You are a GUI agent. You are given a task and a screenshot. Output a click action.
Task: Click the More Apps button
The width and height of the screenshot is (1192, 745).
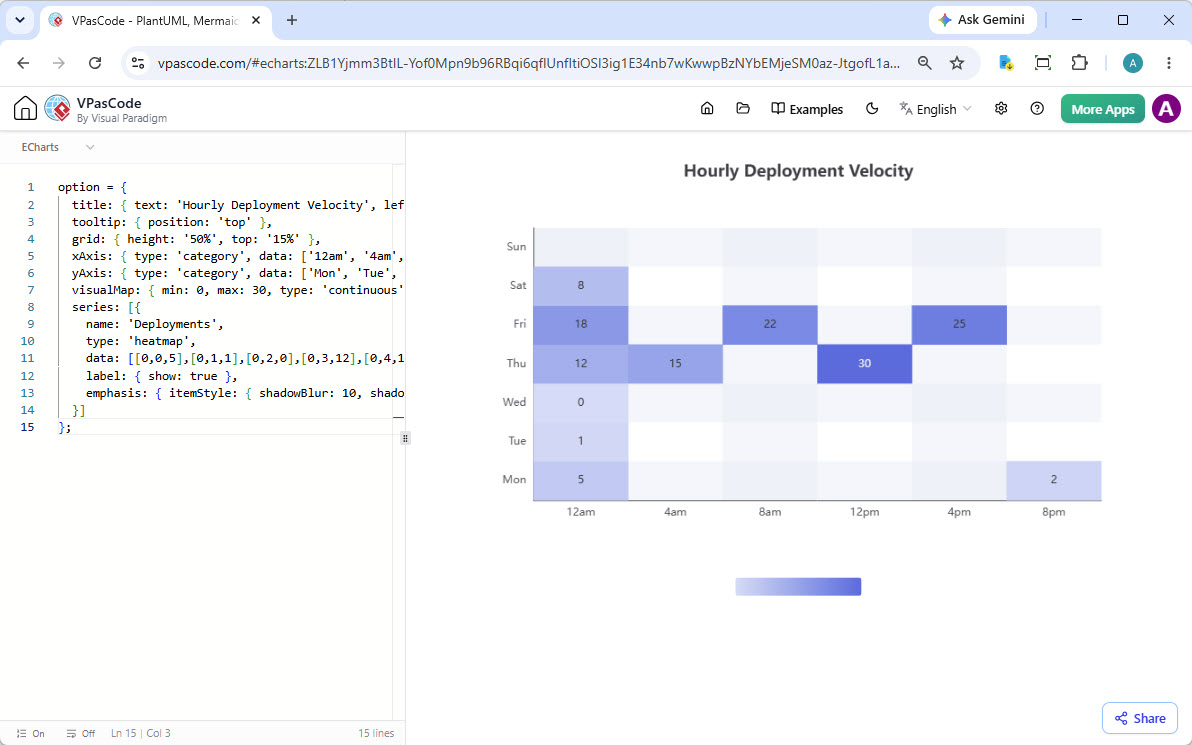1102,109
